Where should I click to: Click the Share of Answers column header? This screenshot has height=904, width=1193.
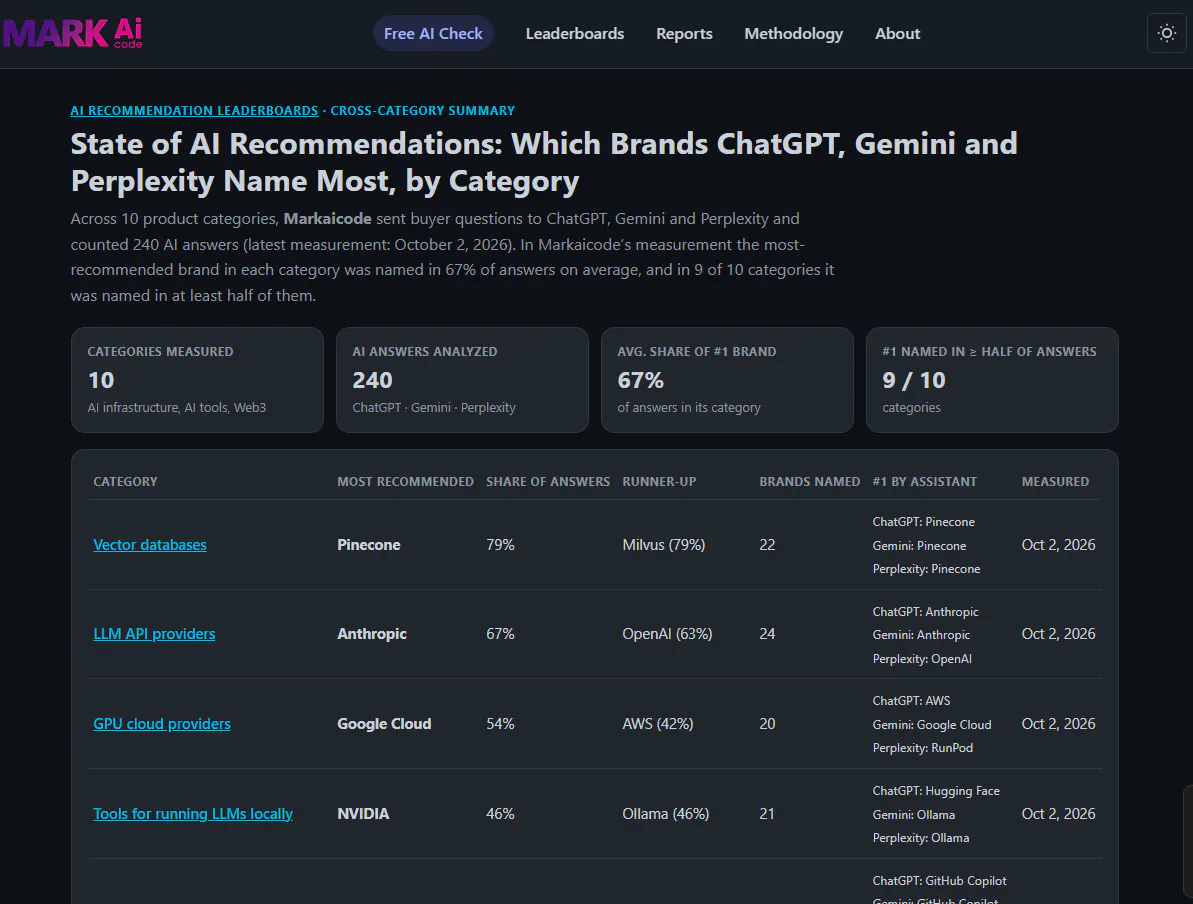pos(548,482)
